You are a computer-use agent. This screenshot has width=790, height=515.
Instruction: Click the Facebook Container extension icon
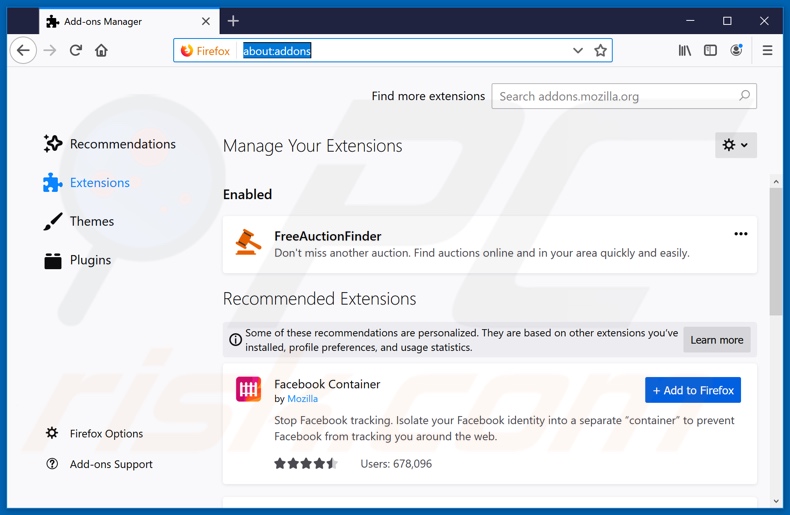coord(248,389)
